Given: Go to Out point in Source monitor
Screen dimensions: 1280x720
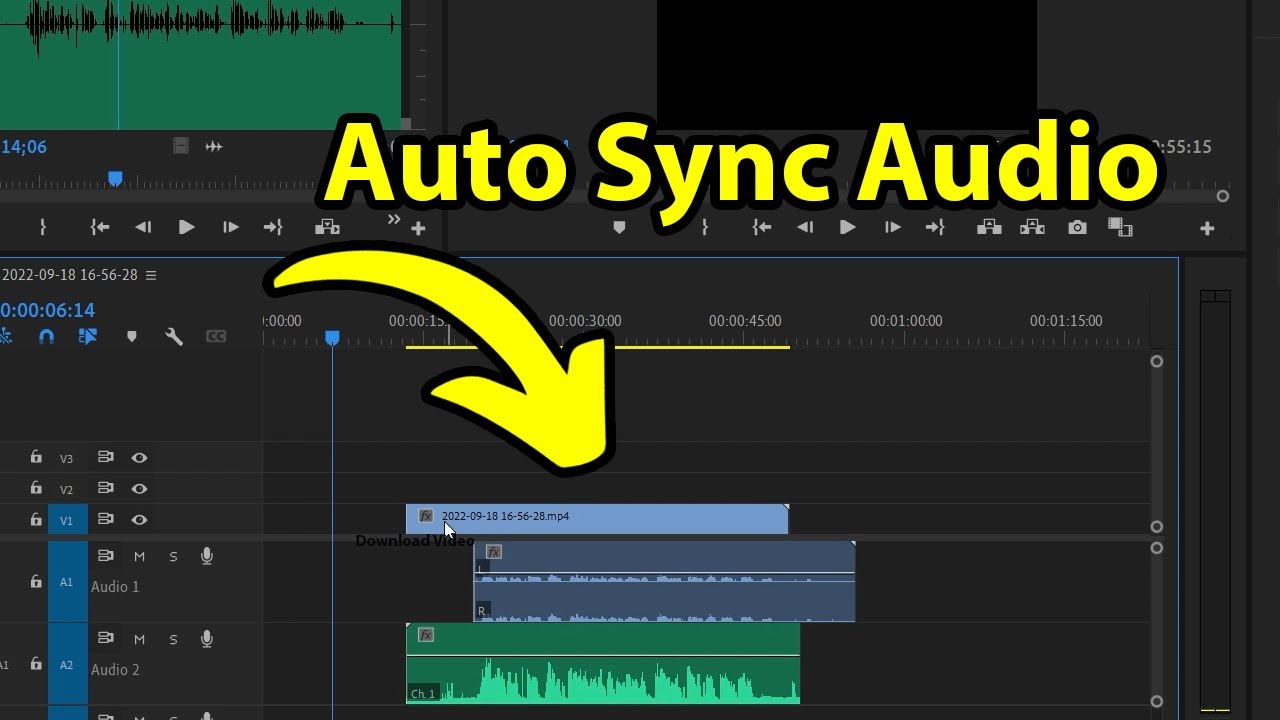Looking at the screenshot, I should 273,228.
